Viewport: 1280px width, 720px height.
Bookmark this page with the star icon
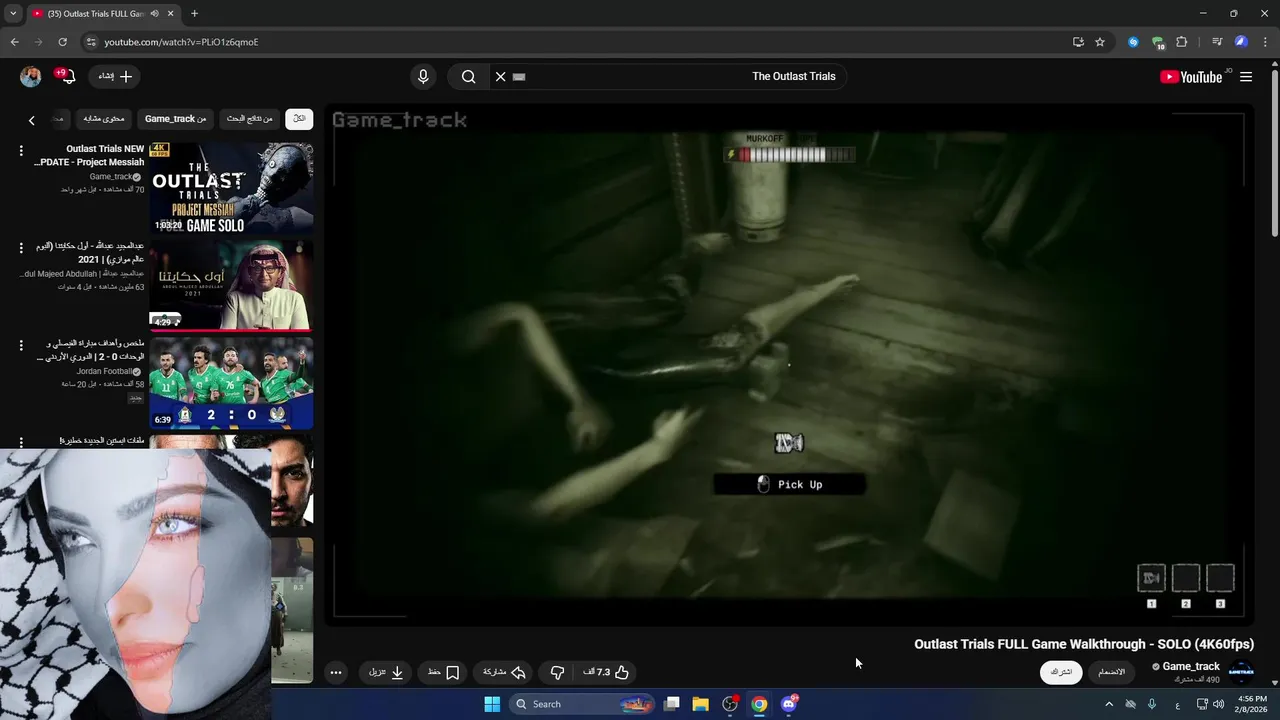click(x=1100, y=42)
